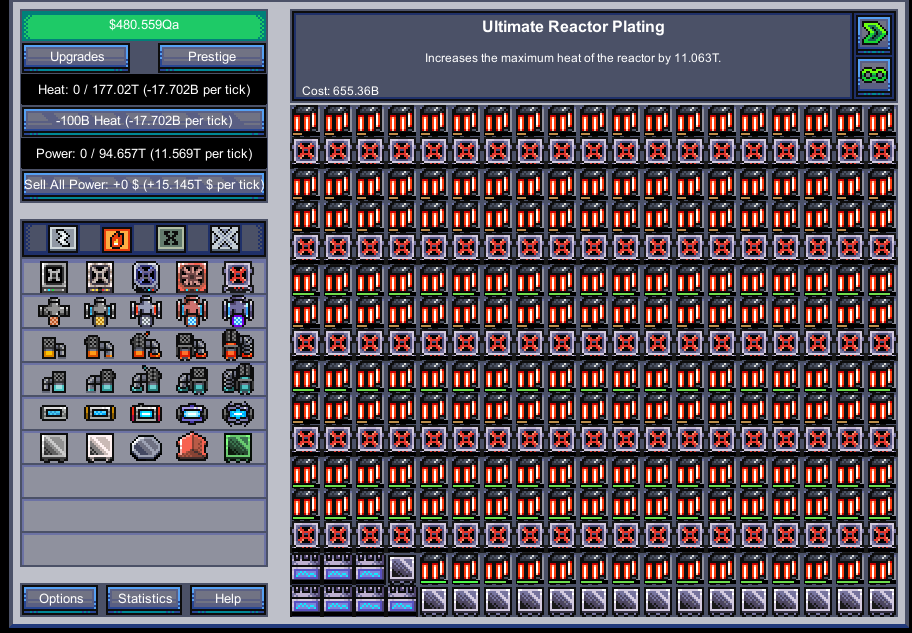The width and height of the screenshot is (912, 633).
Task: Select the blue round heat vent part
Action: [145, 276]
